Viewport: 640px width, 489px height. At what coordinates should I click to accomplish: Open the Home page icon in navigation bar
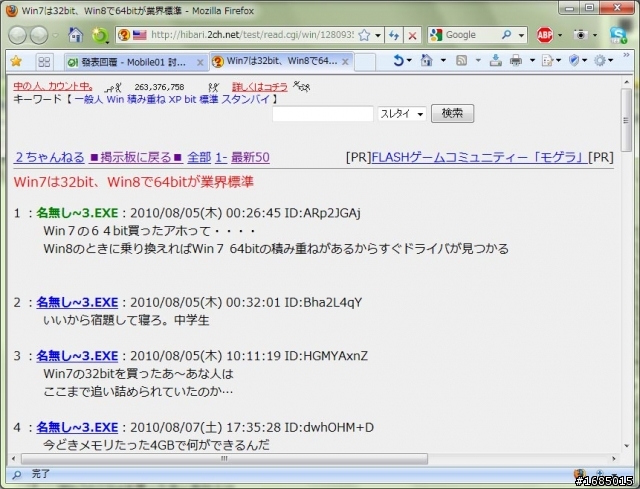point(76,35)
